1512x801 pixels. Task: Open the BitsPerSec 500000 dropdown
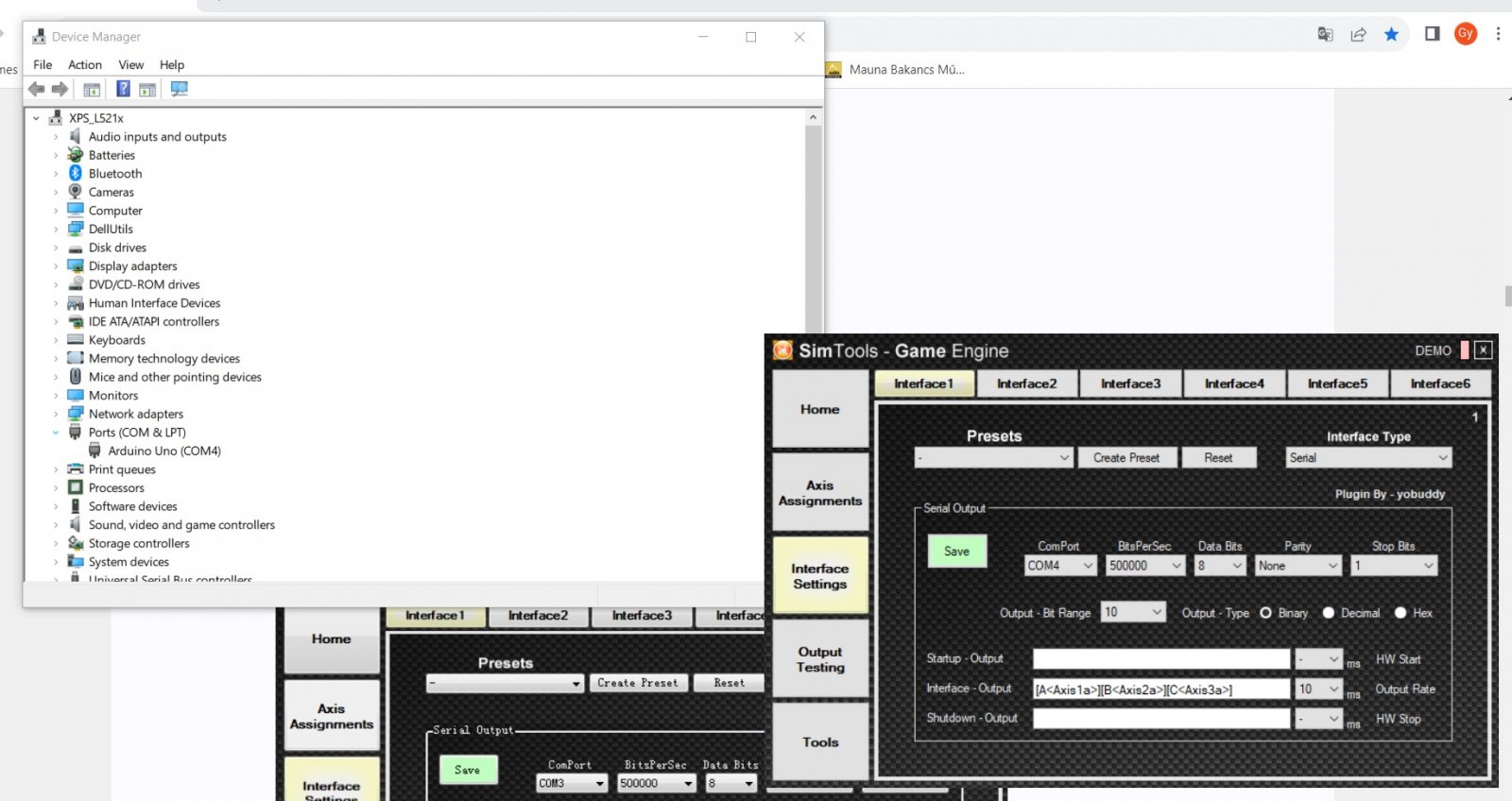pos(1145,566)
